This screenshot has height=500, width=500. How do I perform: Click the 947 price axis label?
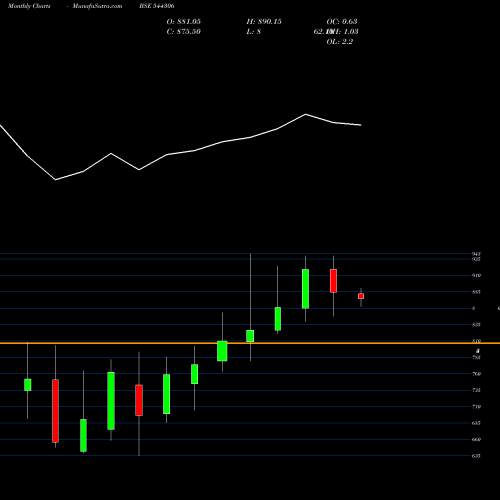(476, 254)
